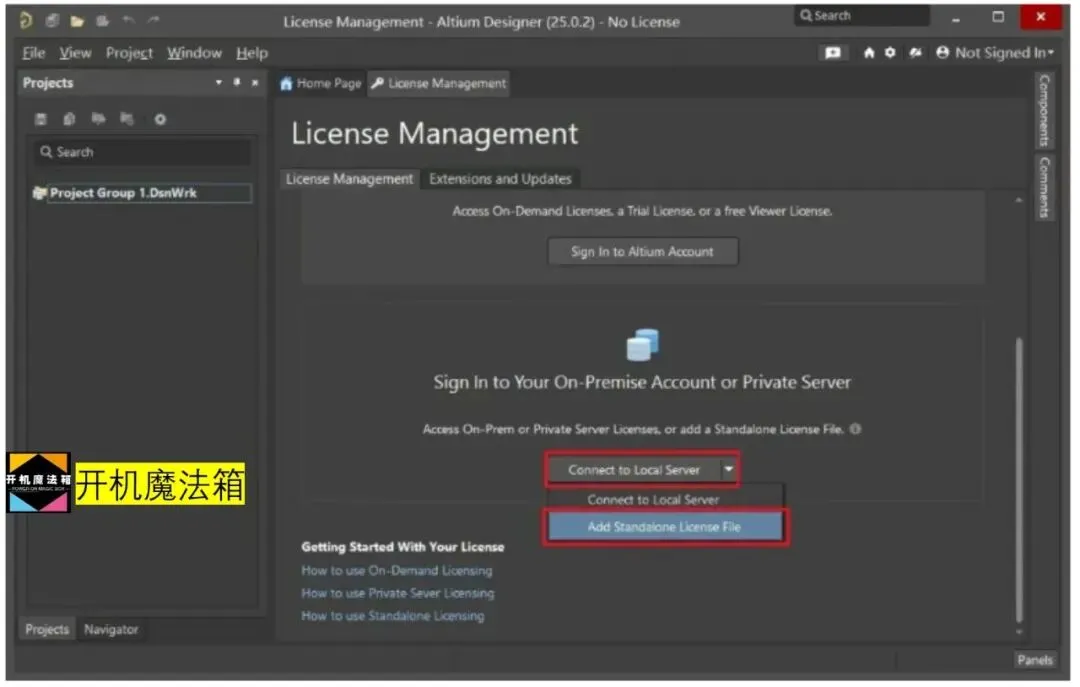1080x687 pixels.
Task: Click the license page scrollbar up arrow
Action: click(x=1019, y=201)
